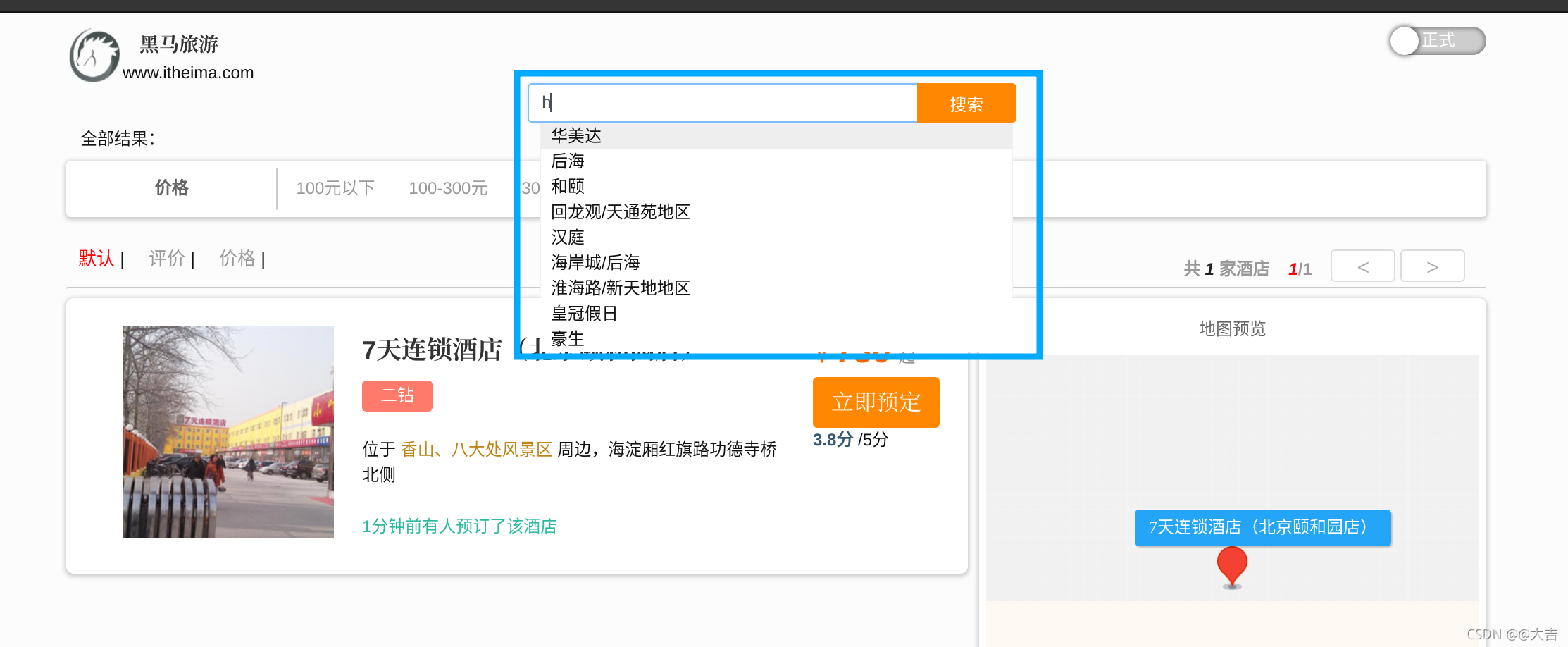Click the 黑马旅游 horse logo
The width and height of the screenshot is (1568, 647).
(94, 56)
